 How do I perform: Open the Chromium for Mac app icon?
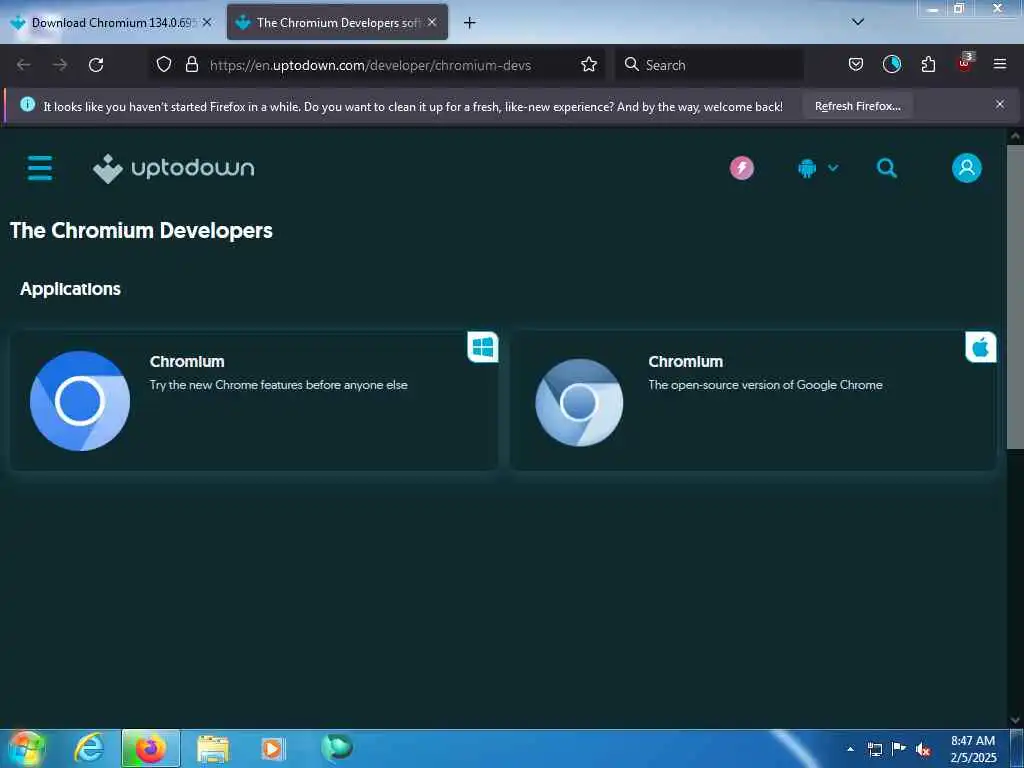[579, 402]
